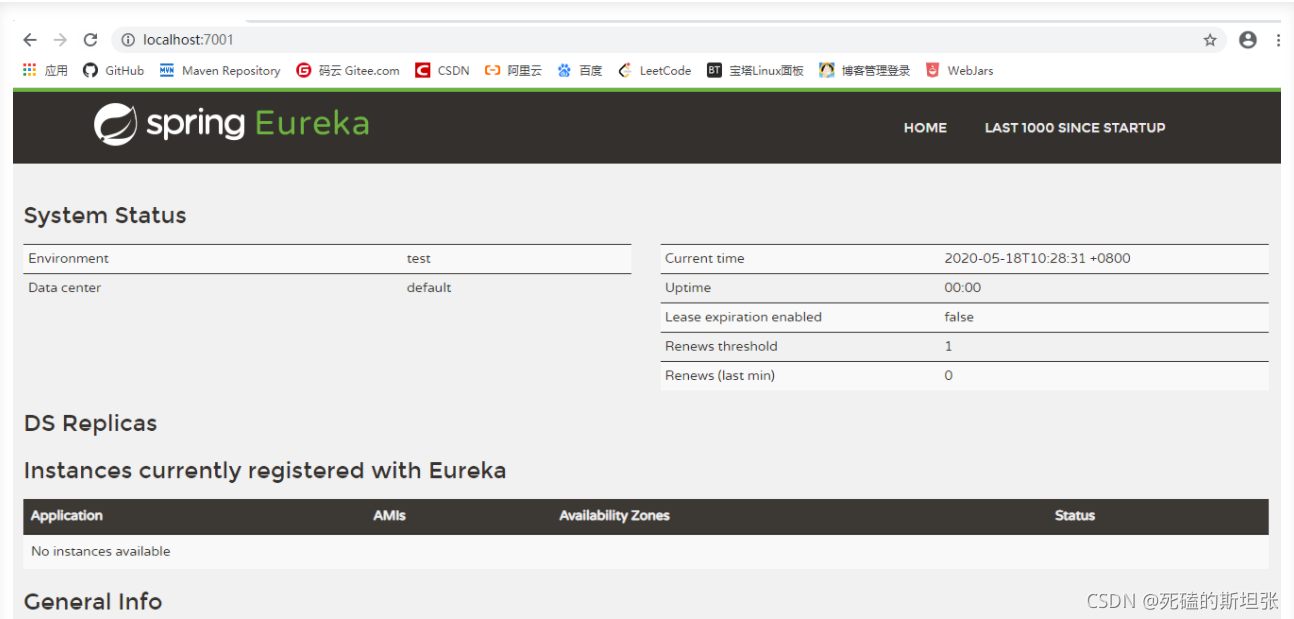
Task: Click the Availability Zones column header
Action: click(x=614, y=516)
